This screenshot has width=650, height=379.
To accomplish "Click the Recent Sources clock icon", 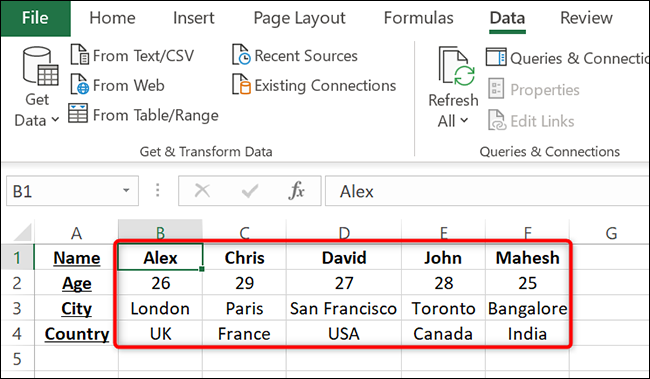I will [241, 55].
